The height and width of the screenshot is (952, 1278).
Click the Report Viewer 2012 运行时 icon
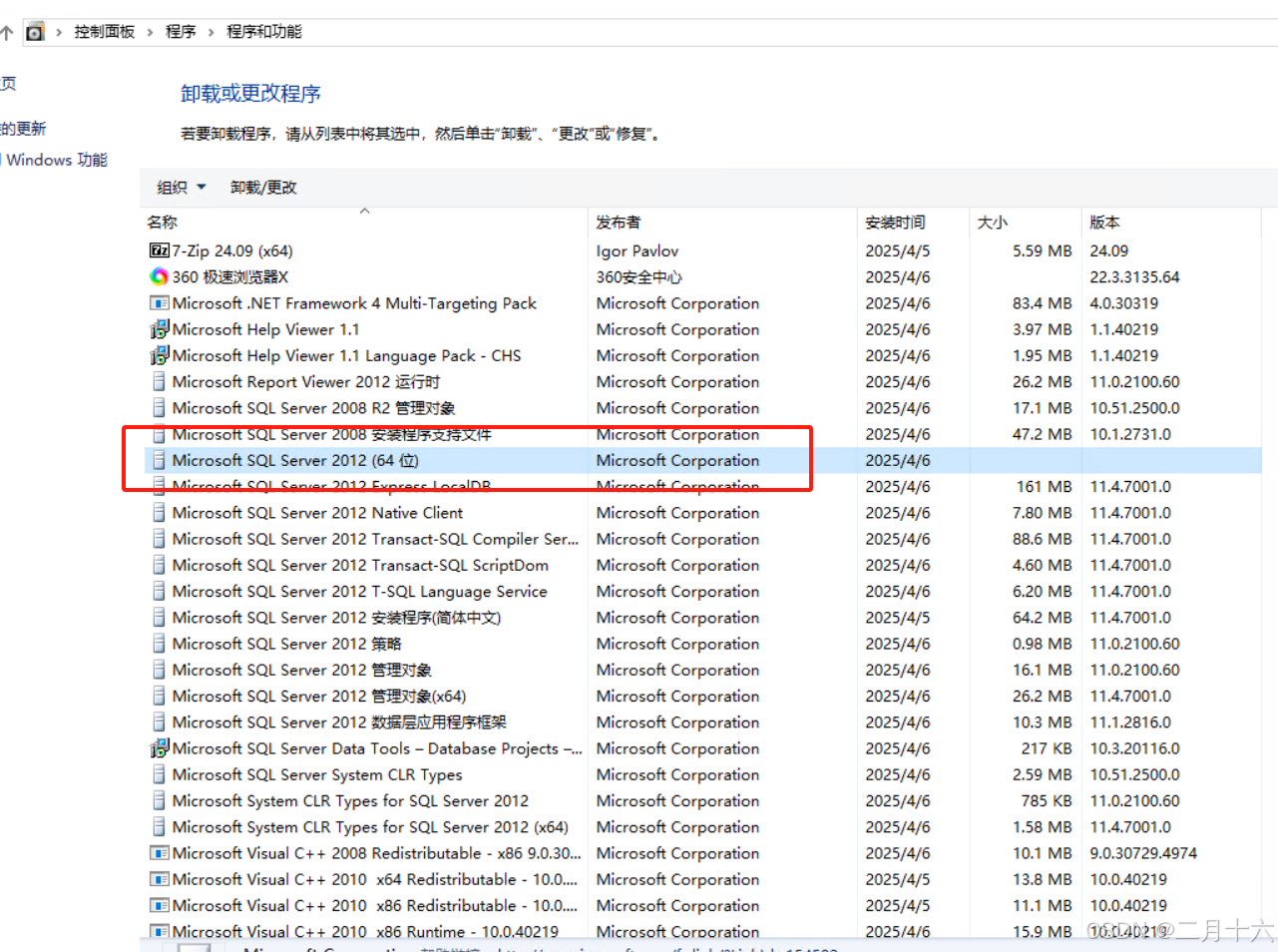coord(159,381)
